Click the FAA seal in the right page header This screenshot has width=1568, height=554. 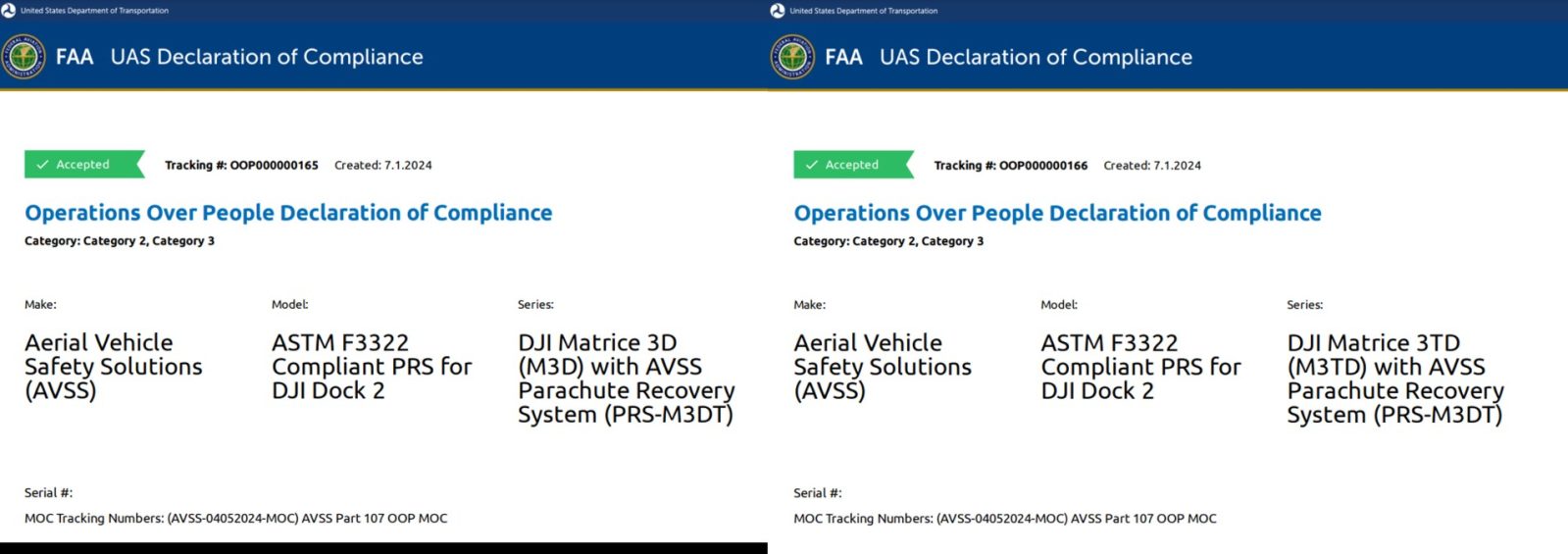pyautogui.click(x=791, y=57)
